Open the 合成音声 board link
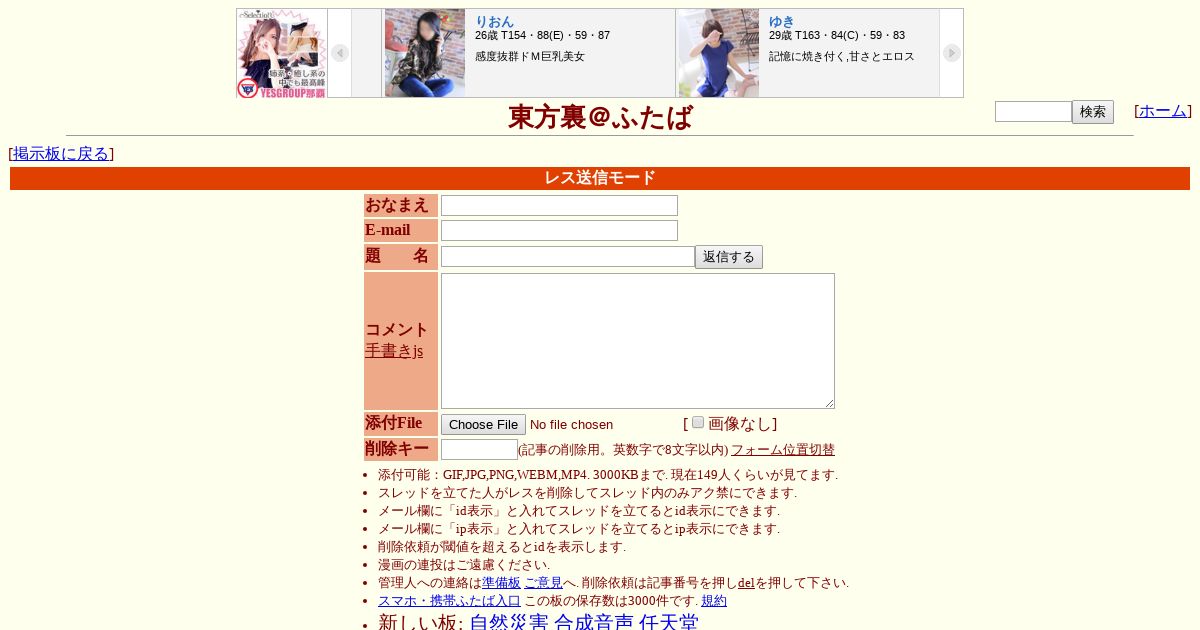Viewport: 1200px width, 630px height. click(x=594, y=622)
